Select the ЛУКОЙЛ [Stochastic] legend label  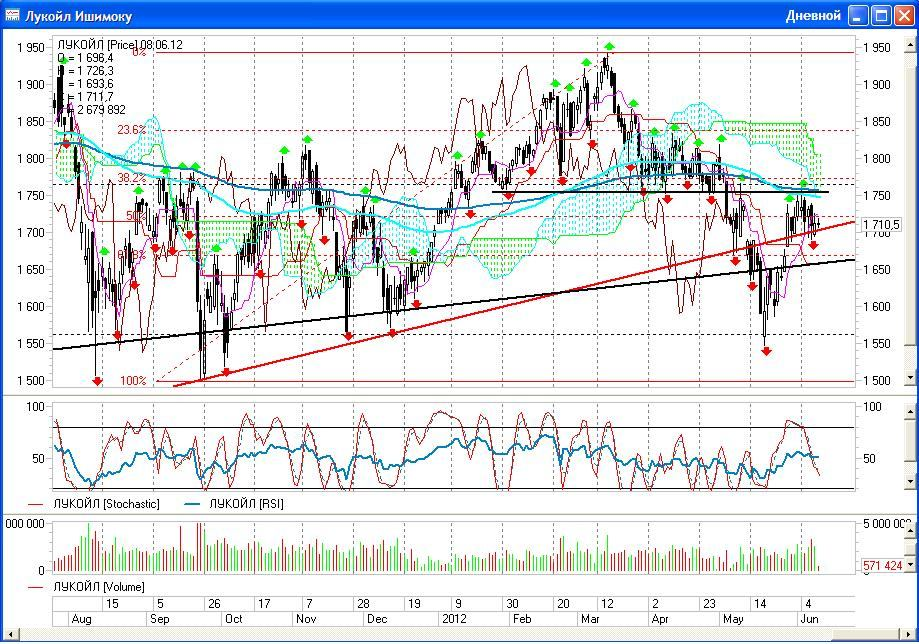106,504
